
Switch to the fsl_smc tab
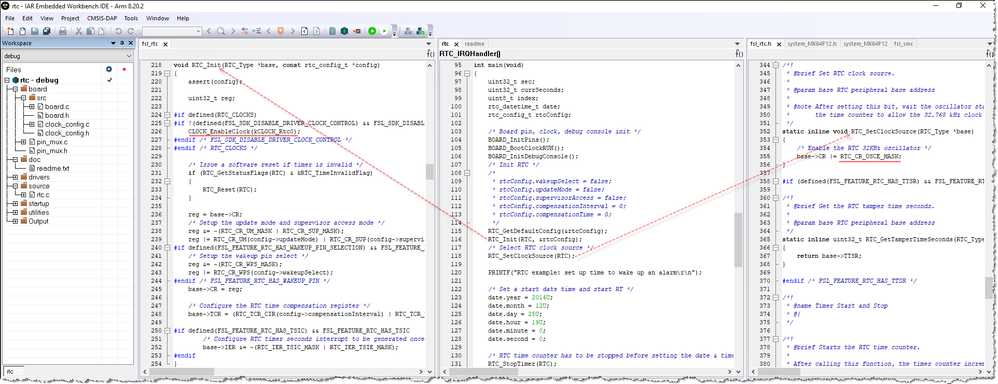[904, 43]
